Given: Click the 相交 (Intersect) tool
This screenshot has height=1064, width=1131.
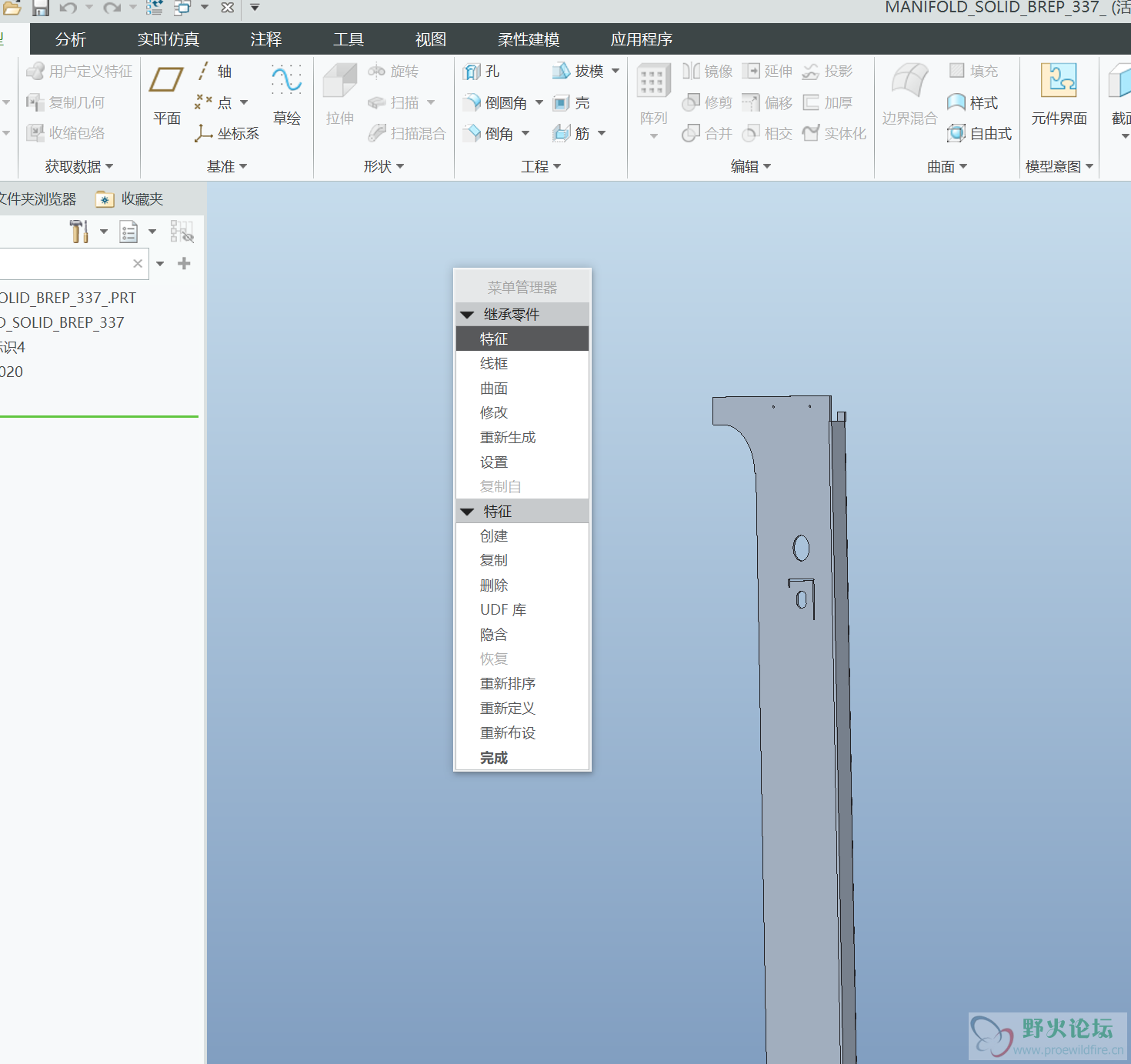Looking at the screenshot, I should (767, 134).
